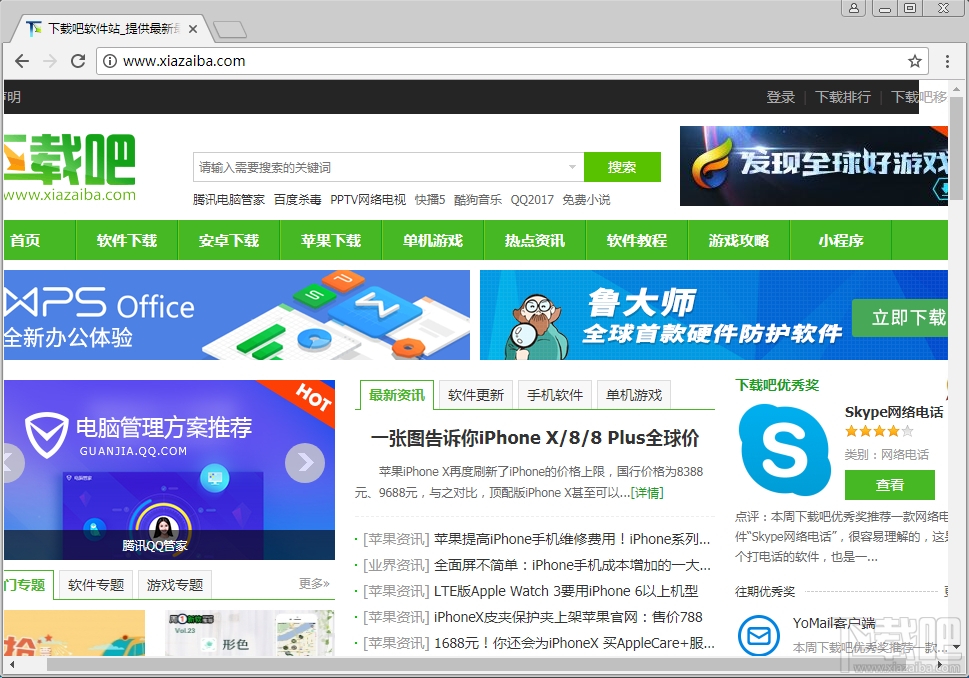Click the green 搜索 button
This screenshot has width=969, height=678.
(622, 167)
